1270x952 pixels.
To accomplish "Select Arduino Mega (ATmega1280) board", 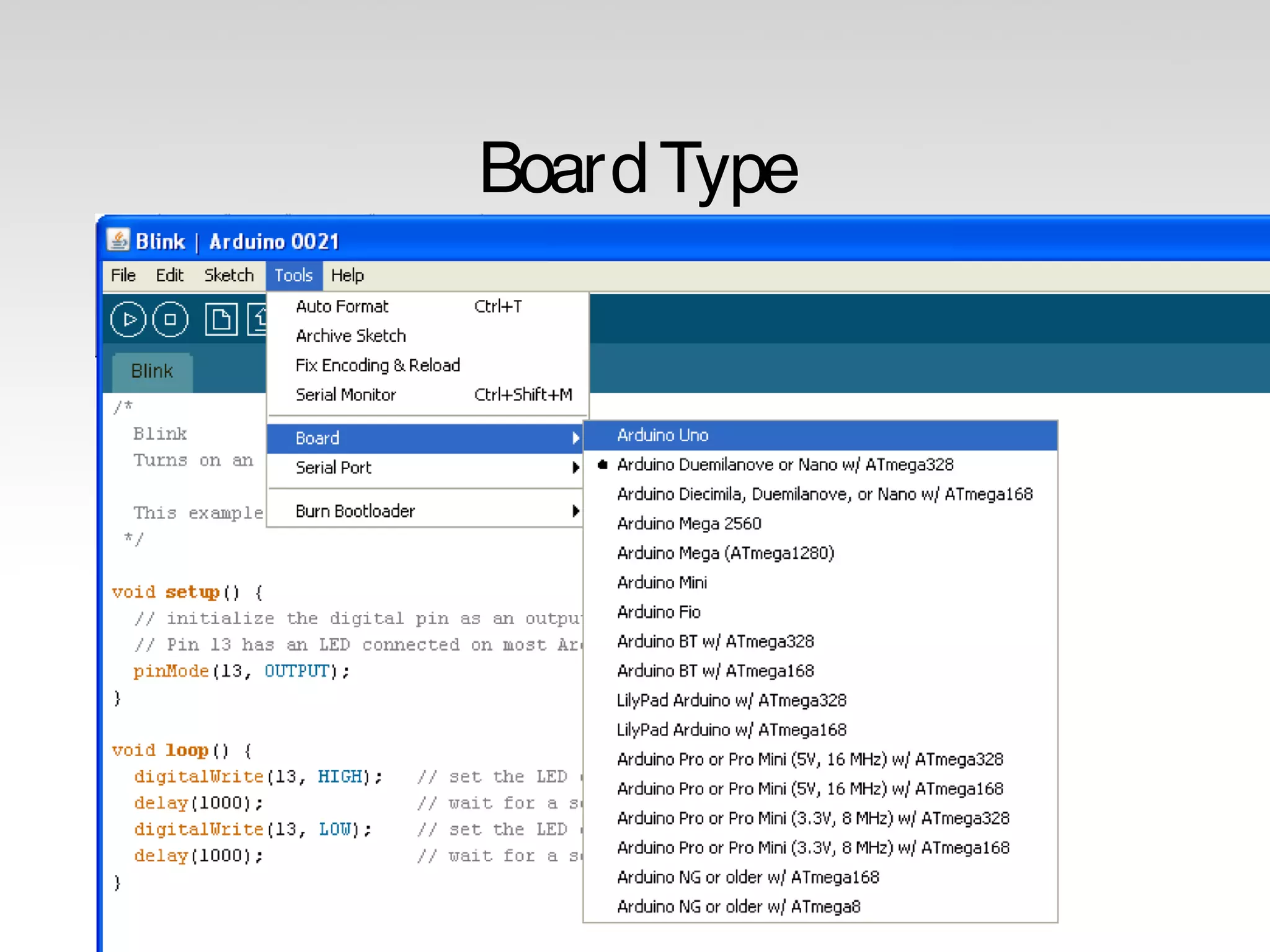I will point(820,553).
